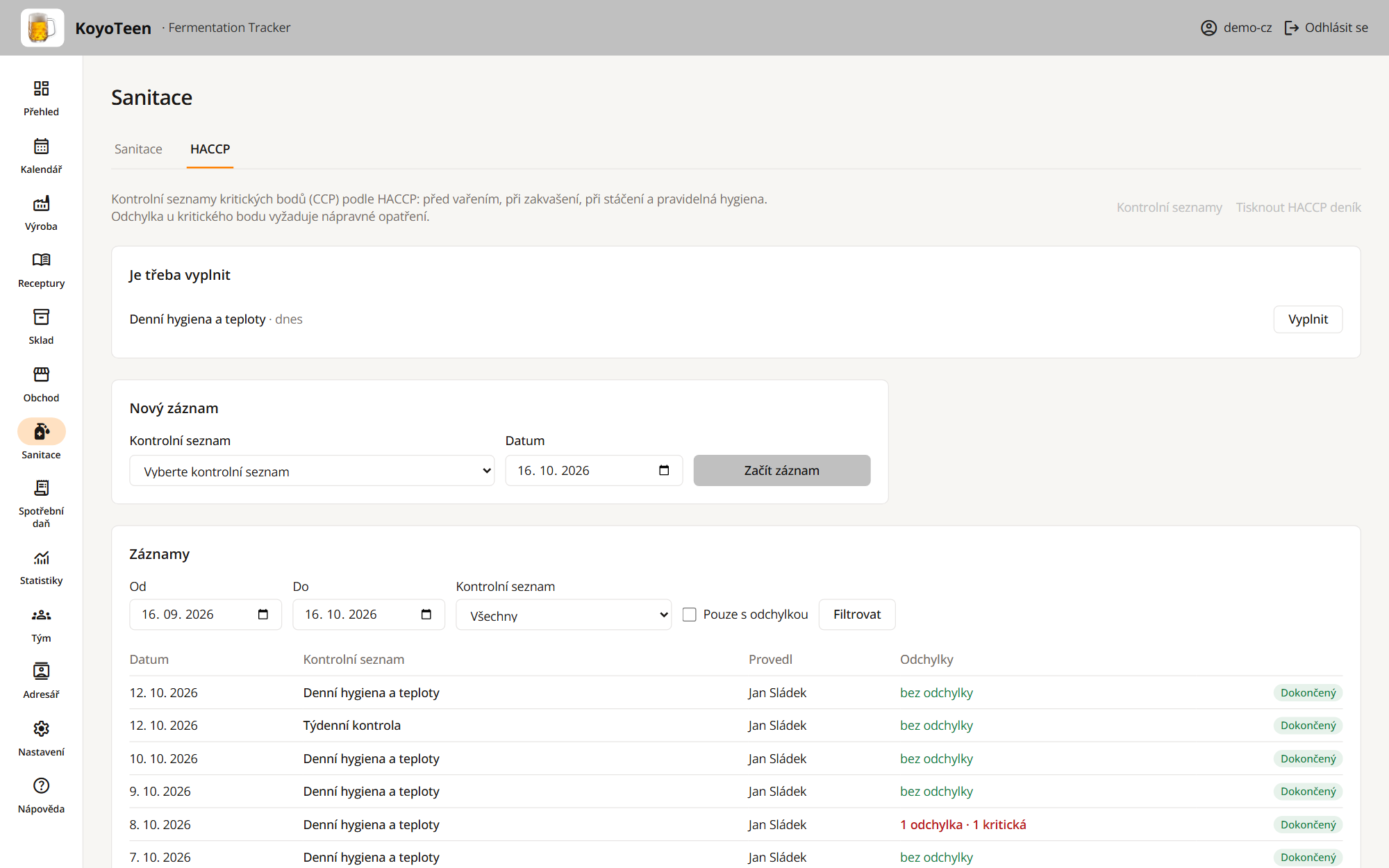Open the Tisknout HACCP deník link
Image resolution: width=1389 pixels, height=868 pixels.
[1298, 208]
